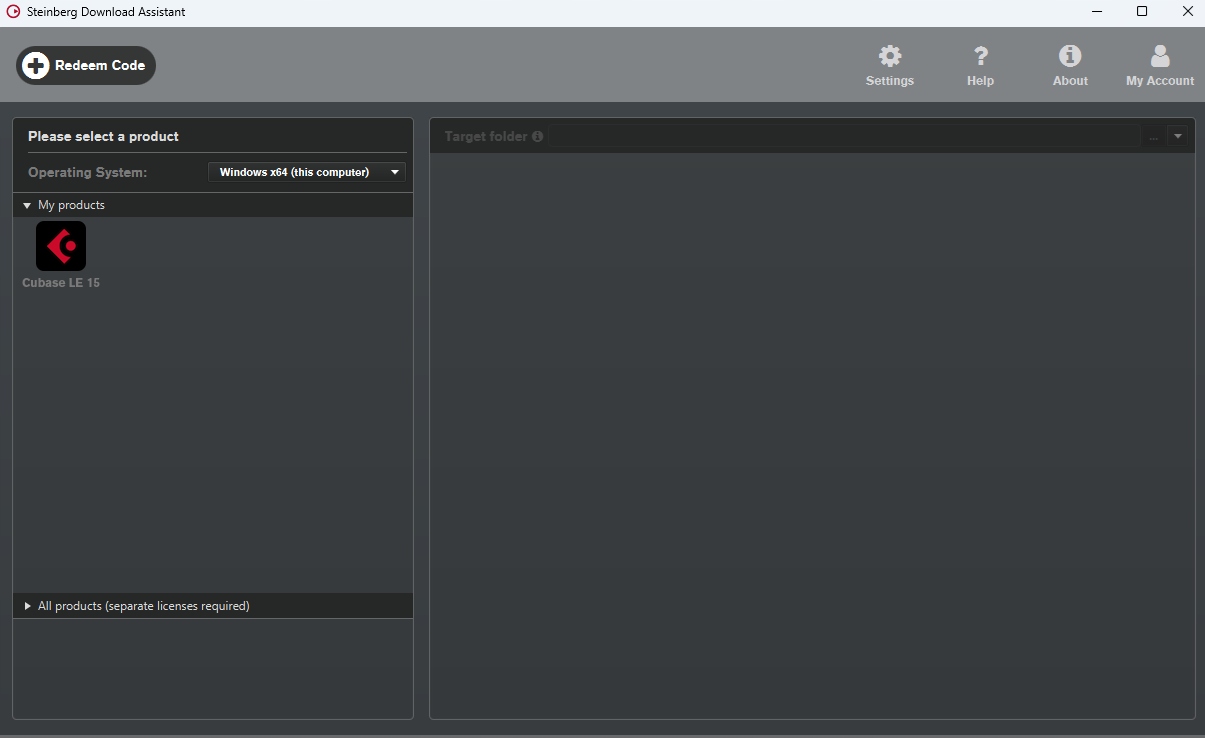
Task: Maximize the Steinberg Download Assistant window
Action: [1142, 12]
